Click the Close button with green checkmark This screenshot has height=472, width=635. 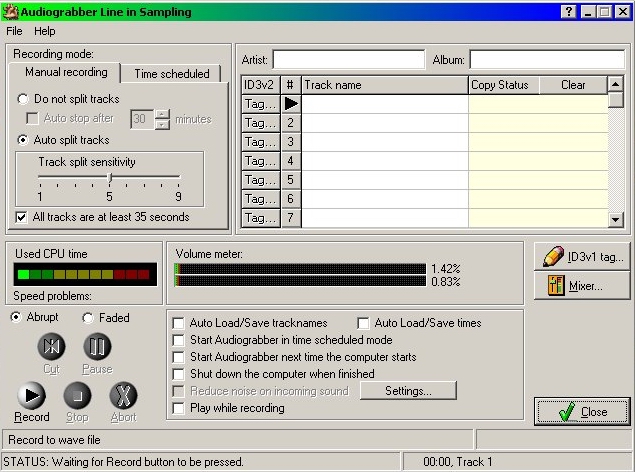tap(582, 412)
